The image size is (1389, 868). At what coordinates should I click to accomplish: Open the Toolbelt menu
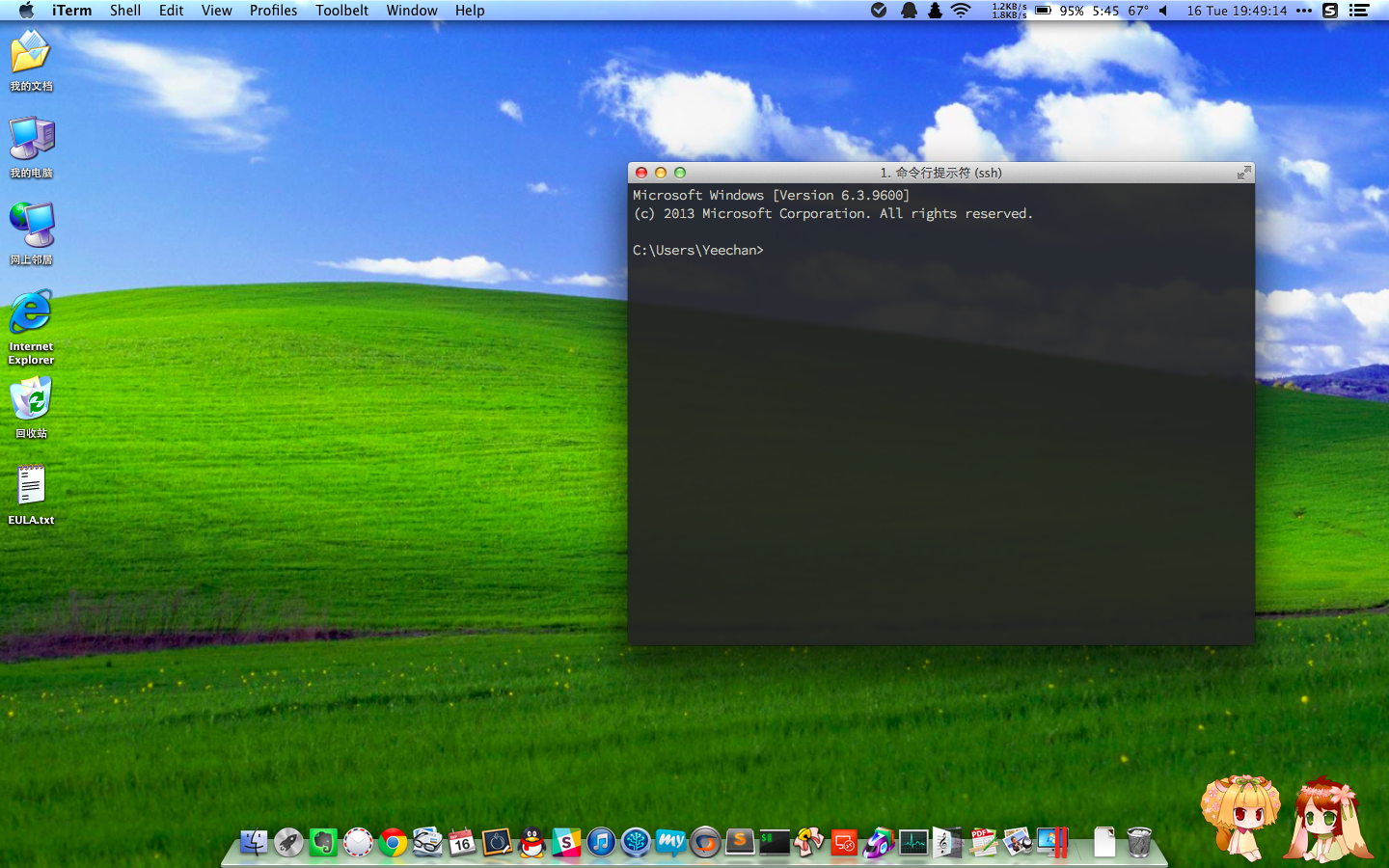point(341,11)
